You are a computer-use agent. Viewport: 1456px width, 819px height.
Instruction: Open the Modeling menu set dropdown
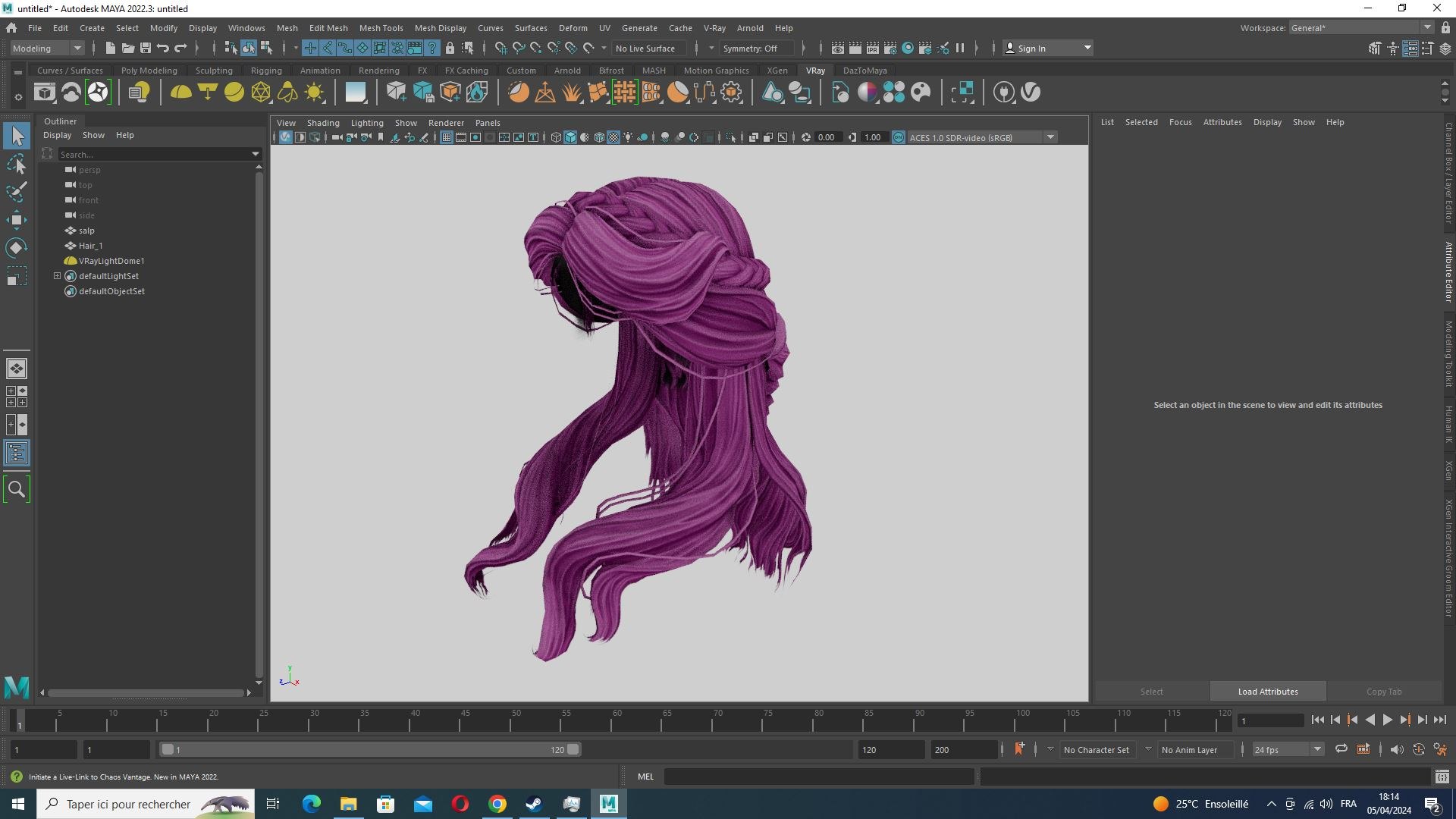point(47,48)
